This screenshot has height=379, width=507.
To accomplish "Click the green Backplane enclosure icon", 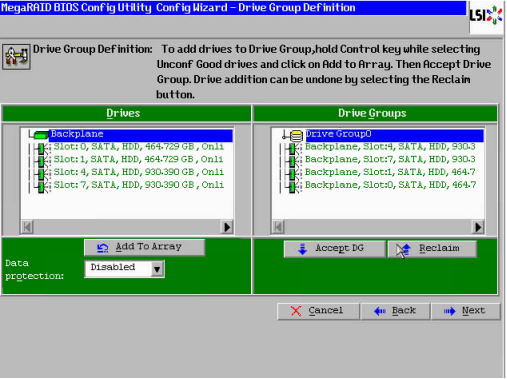I will pyautogui.click(x=41, y=134).
